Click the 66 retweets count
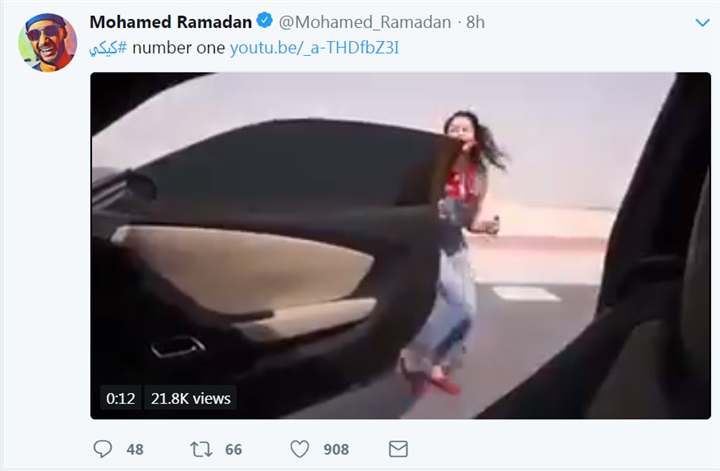Viewport: 720px width, 471px height. [234, 449]
